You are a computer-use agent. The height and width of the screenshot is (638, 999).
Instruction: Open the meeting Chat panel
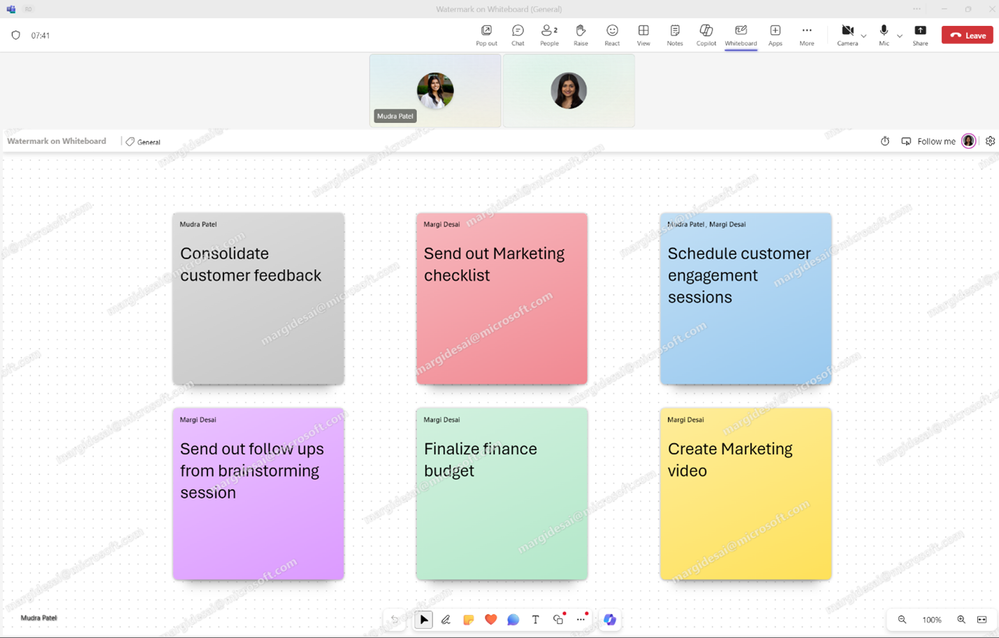point(517,35)
